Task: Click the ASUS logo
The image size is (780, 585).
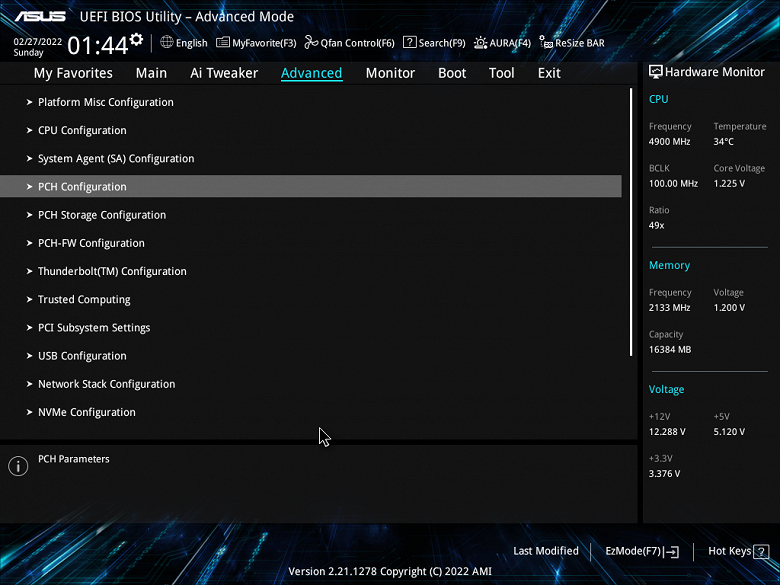Action: pyautogui.click(x=40, y=16)
